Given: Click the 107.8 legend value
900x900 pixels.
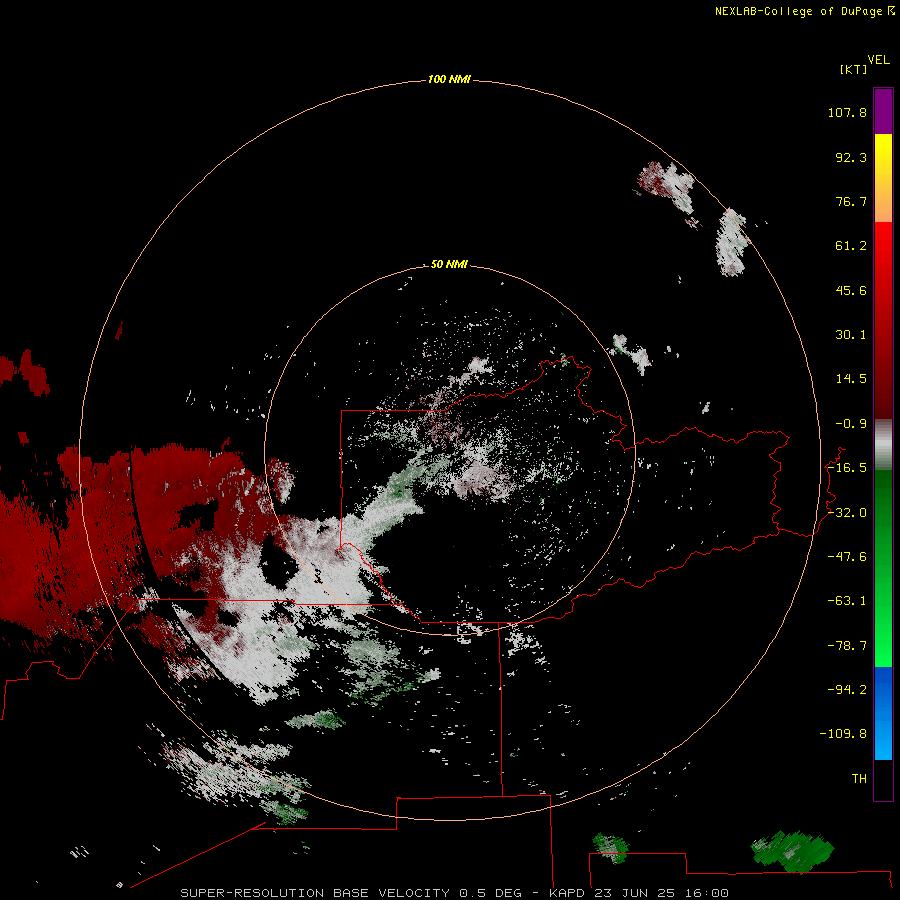Looking at the screenshot, I should point(847,112).
